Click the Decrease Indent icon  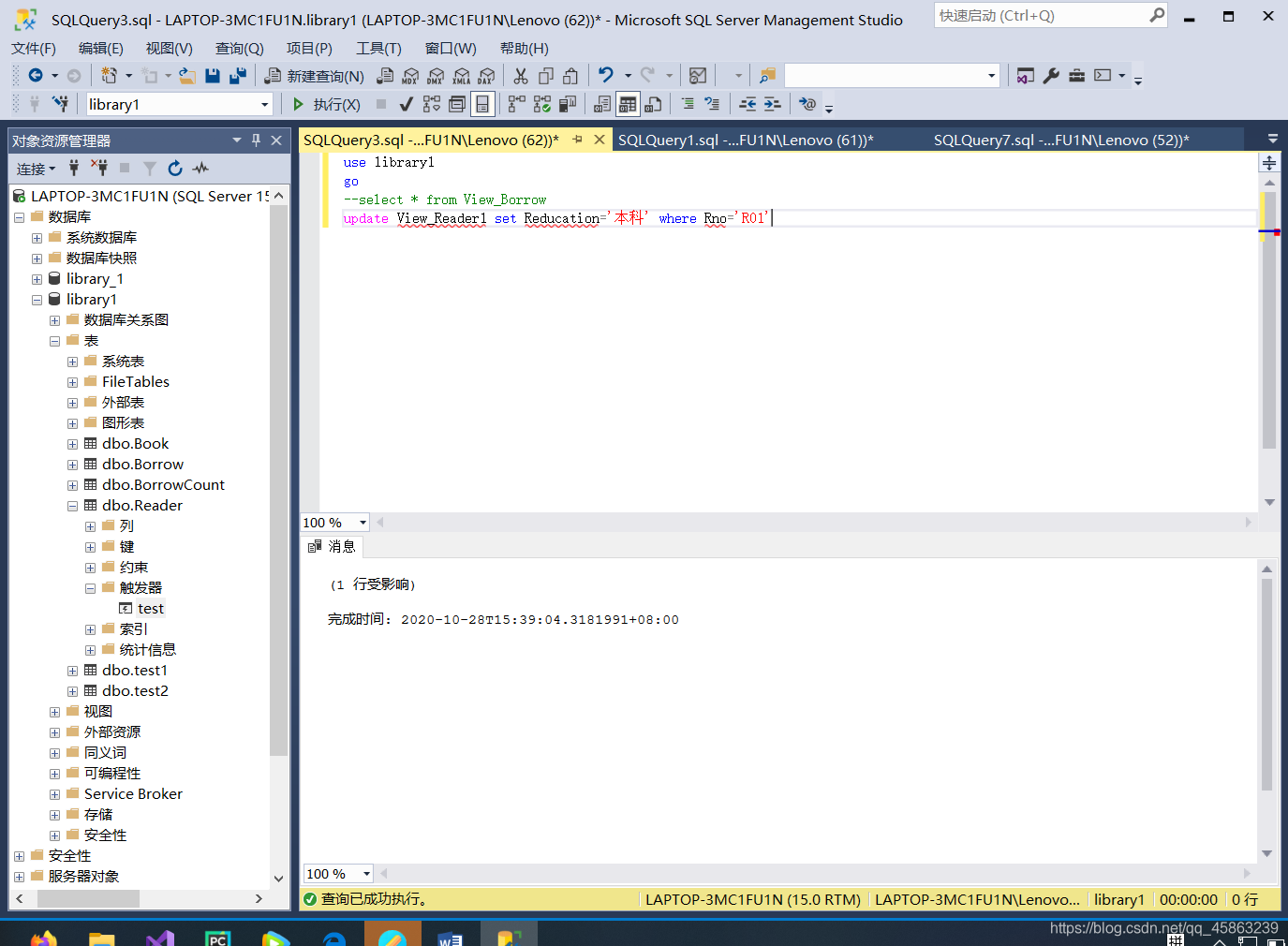pos(748,104)
